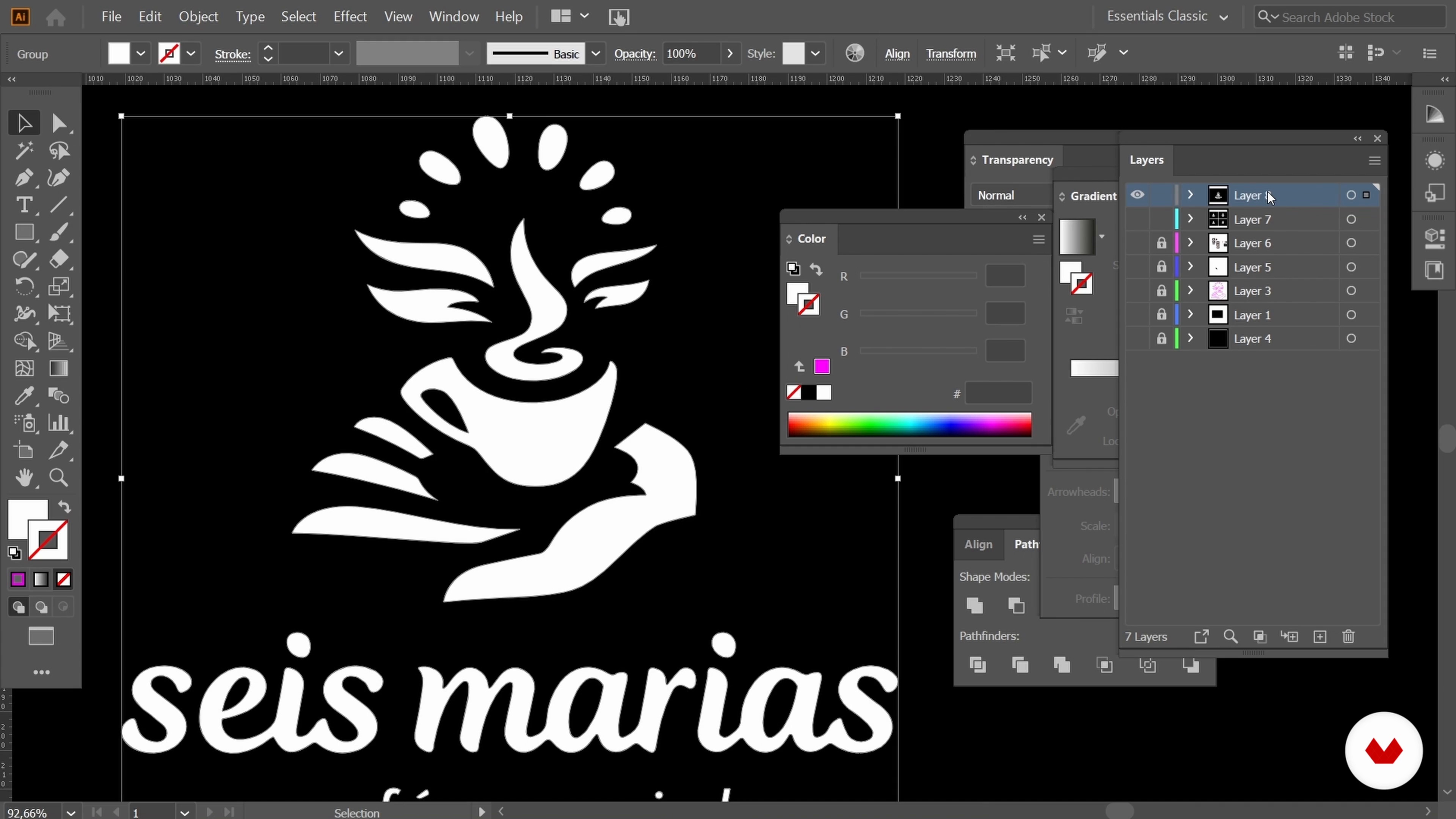Open the Window menu
The image size is (1456, 819).
454,16
